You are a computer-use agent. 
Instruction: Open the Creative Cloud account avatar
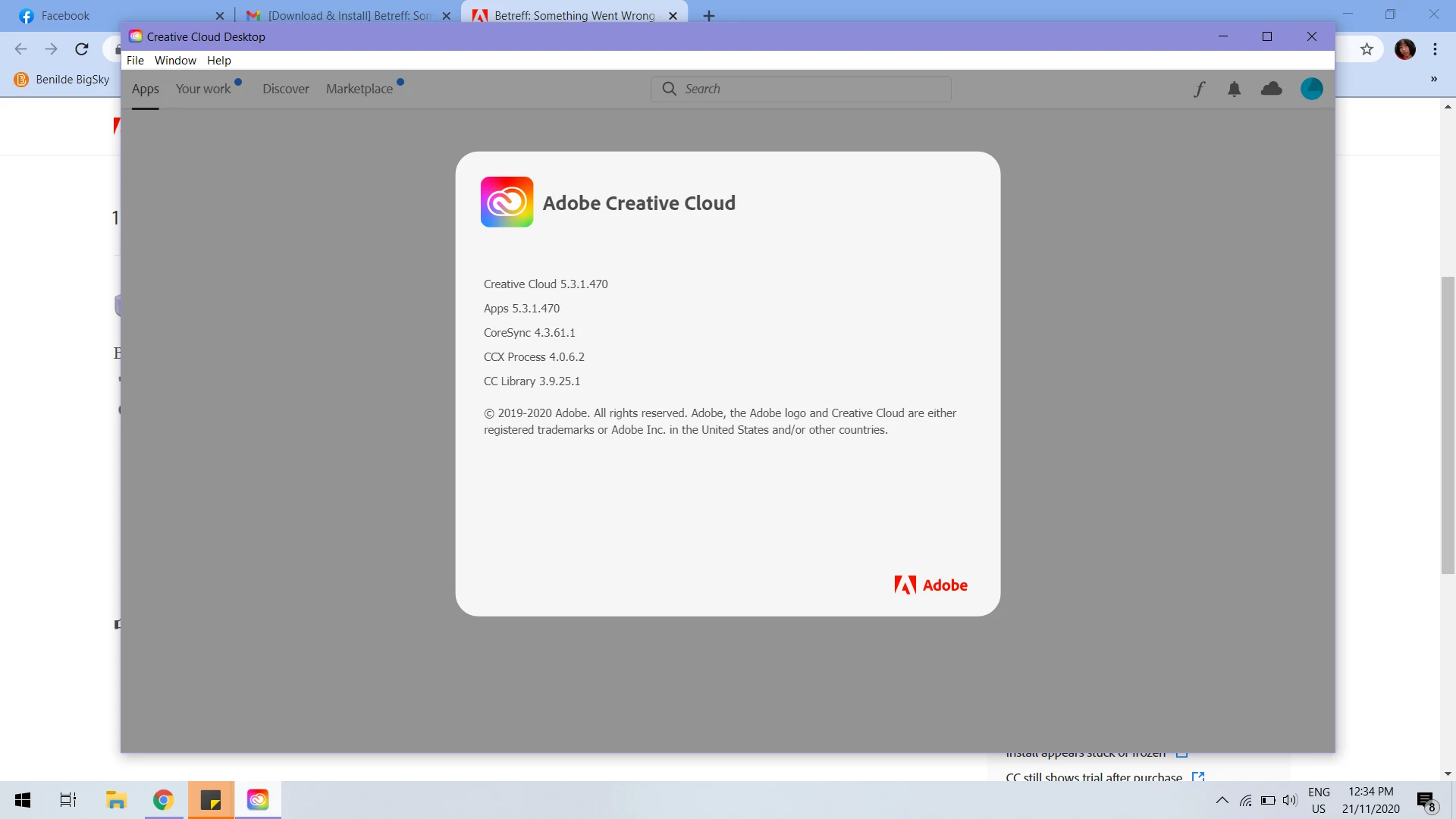point(1311,89)
